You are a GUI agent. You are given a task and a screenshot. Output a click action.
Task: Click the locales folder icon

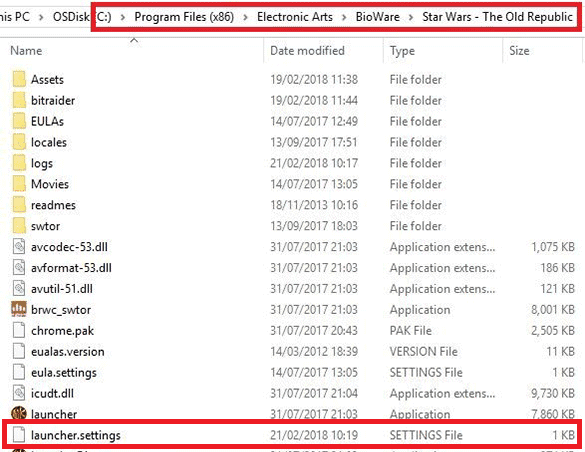click(x=19, y=142)
